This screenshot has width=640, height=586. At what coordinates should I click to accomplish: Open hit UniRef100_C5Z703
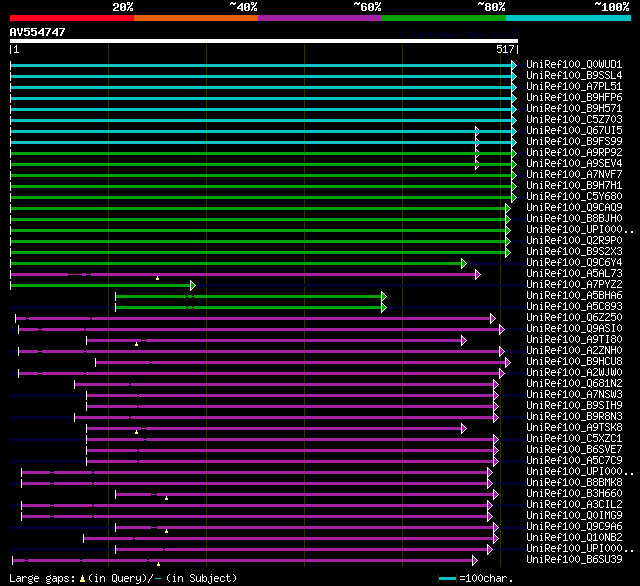click(x=574, y=120)
